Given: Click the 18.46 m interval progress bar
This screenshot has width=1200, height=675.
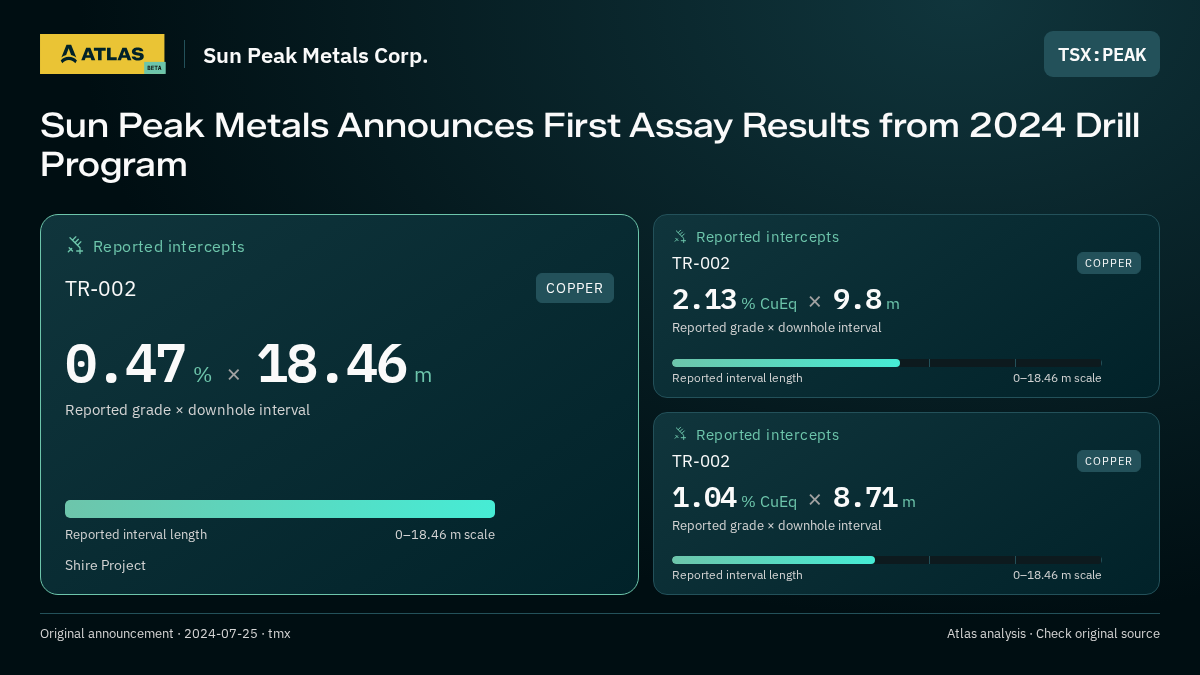Looking at the screenshot, I should (x=280, y=509).
